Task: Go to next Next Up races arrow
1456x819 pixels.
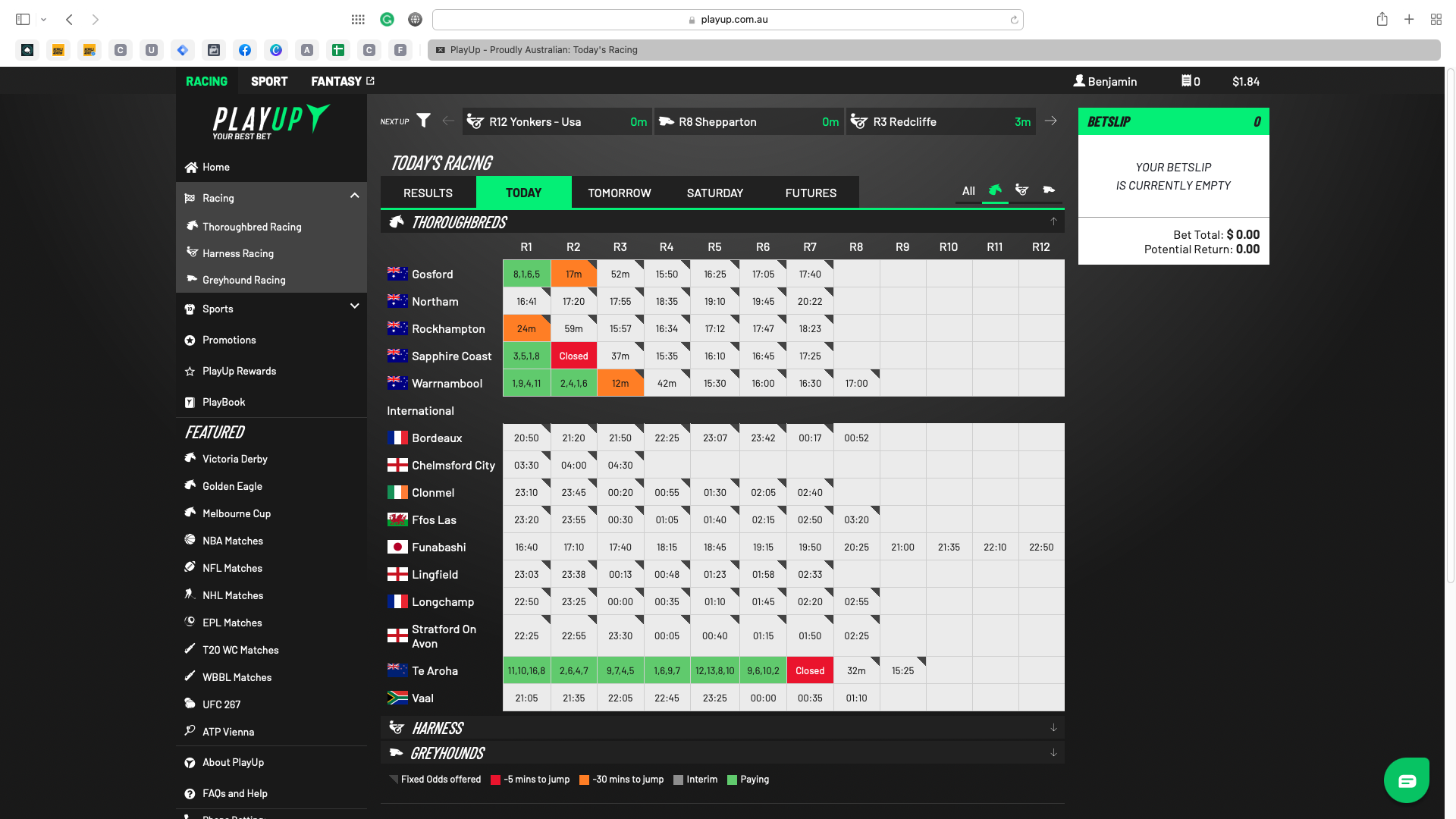Action: coord(1051,121)
